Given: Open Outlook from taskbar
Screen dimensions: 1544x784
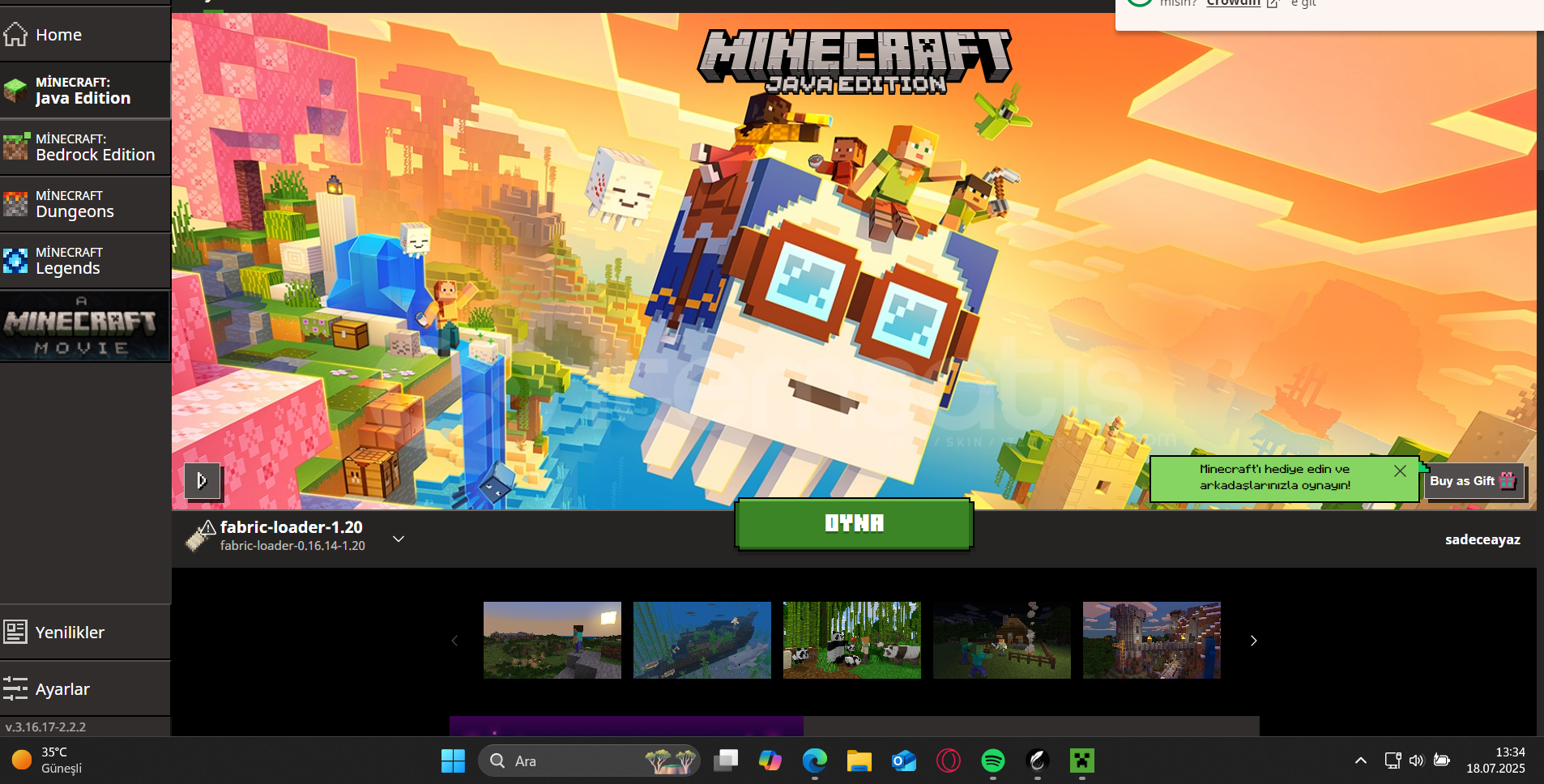Looking at the screenshot, I should click(x=904, y=761).
